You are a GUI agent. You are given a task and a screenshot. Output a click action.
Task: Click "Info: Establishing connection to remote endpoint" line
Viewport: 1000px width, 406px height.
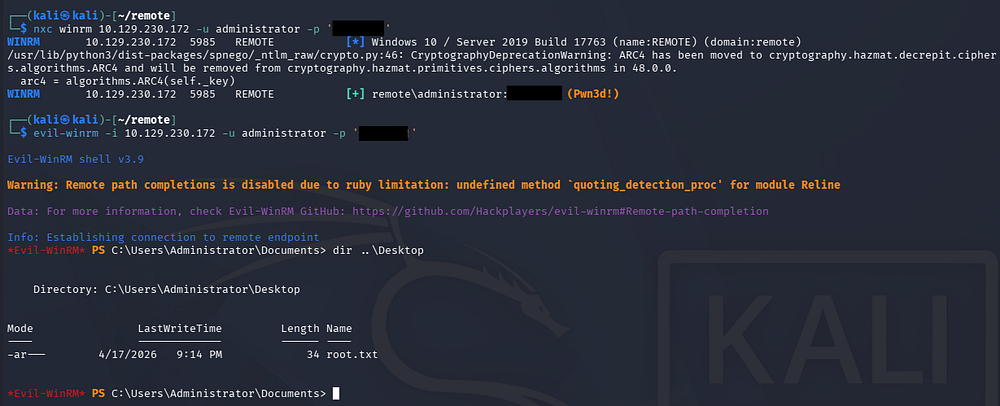point(163,237)
